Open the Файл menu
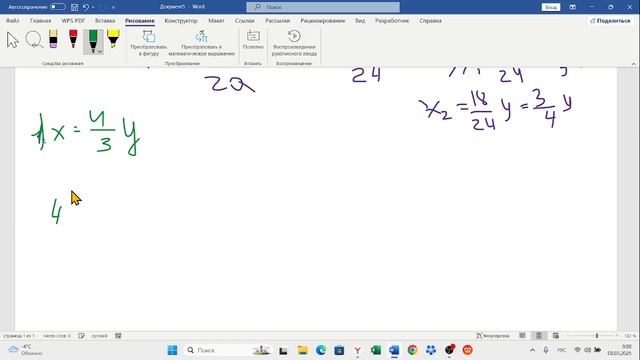Screen dimensions: 640x360 click(x=13, y=21)
